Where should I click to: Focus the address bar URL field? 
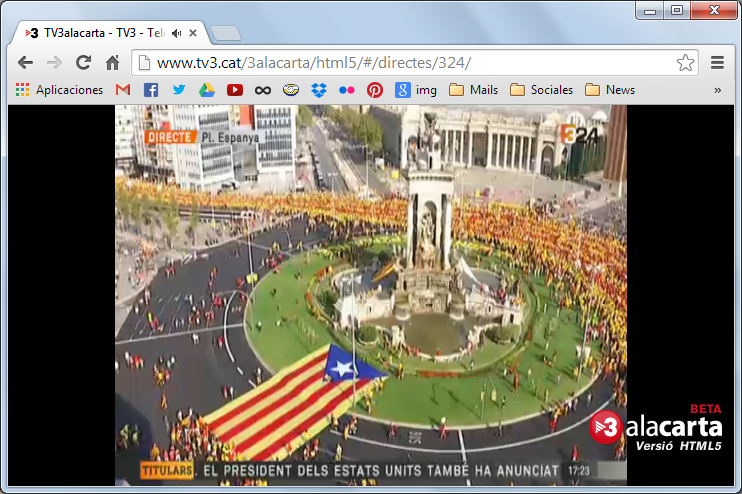click(x=415, y=62)
